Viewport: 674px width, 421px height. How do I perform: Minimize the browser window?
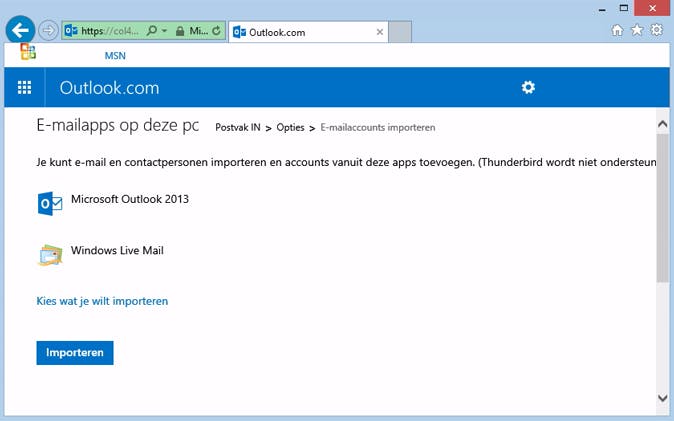click(602, 9)
